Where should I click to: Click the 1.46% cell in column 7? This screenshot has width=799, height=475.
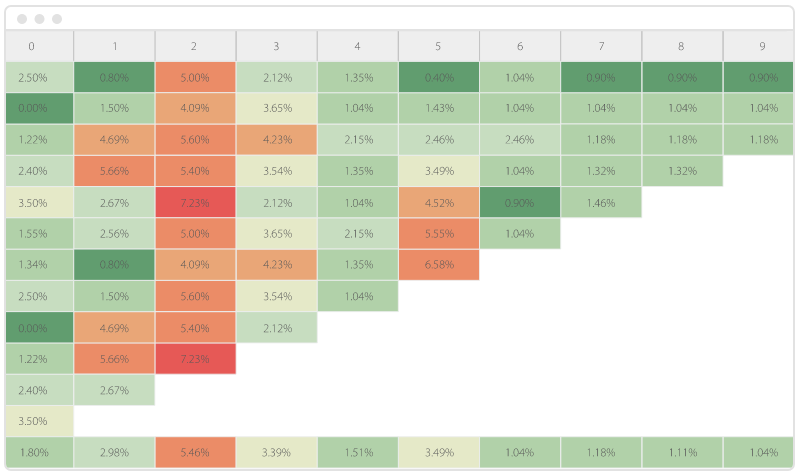point(601,202)
